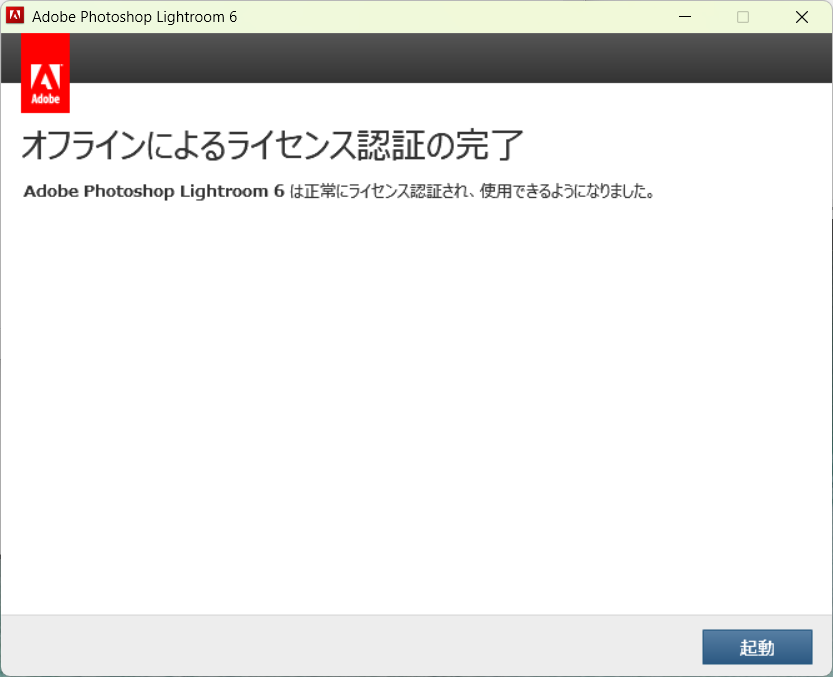Screen dimensions: 833x677
Task: Click the title bar Adobe app icon
Action: point(15,16)
